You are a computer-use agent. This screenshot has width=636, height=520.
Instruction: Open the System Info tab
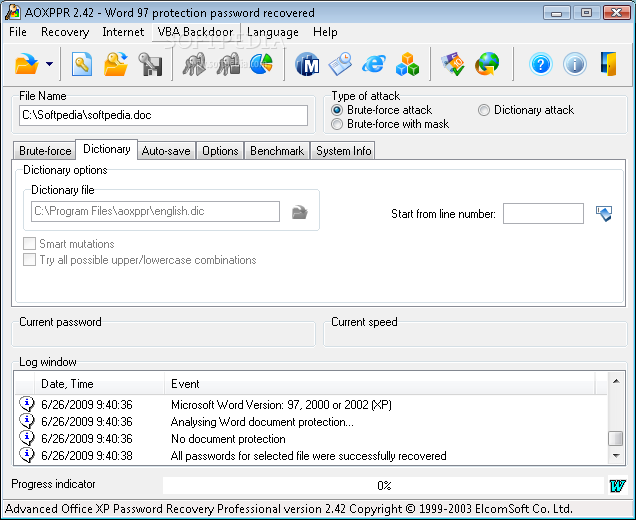[343, 151]
